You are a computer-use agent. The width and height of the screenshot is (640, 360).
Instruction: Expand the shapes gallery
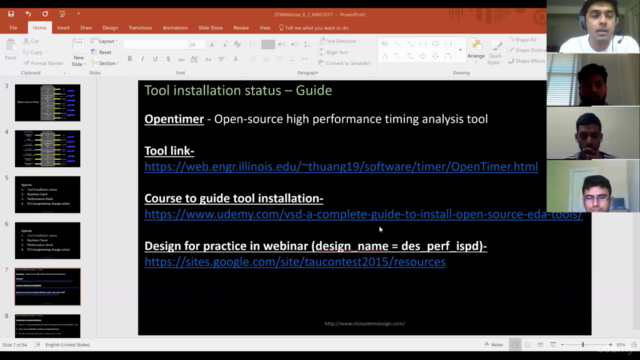460,50
